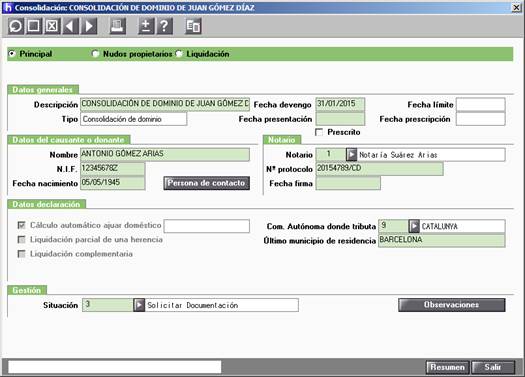Viewport: 525px width, 377px height.
Task: Toggle Cálculo automático ajuar doméstico checkbox
Action: click(21, 225)
